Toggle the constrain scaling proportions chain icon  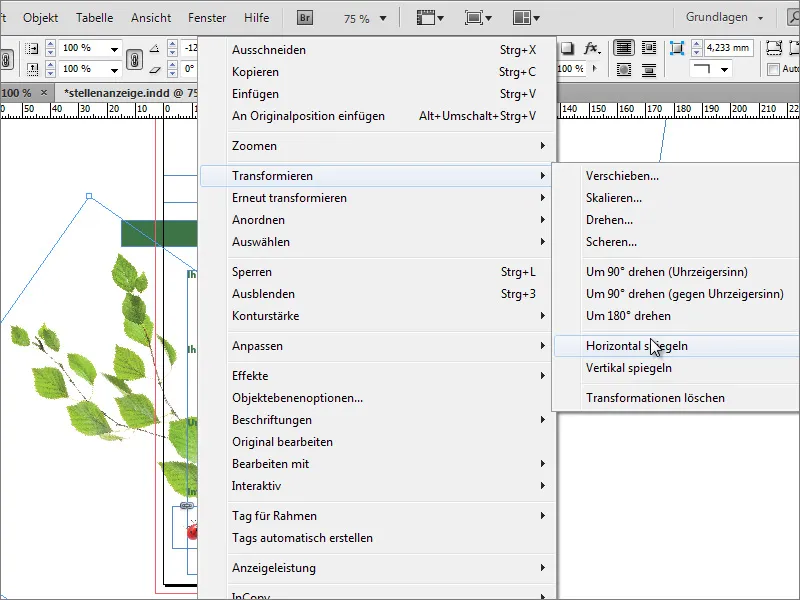[x=134, y=59]
